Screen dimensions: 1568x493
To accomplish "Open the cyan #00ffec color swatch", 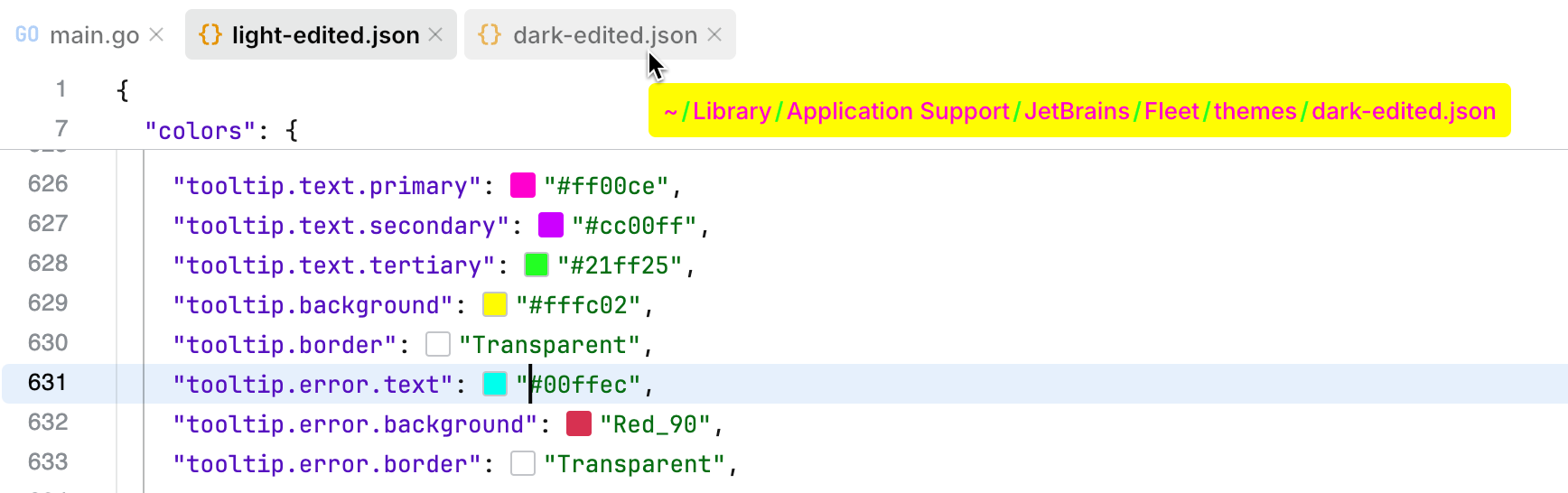I will click(x=495, y=384).
